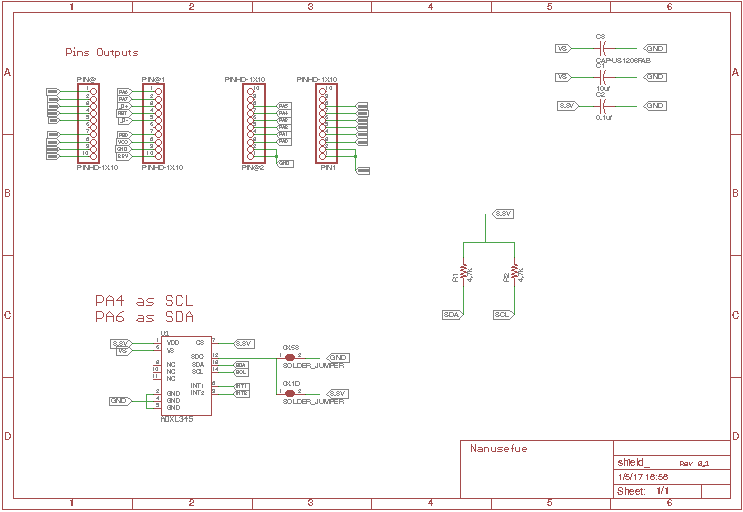Select the PIN1 header connector
The width and height of the screenshot is (743, 512).
pos(325,123)
